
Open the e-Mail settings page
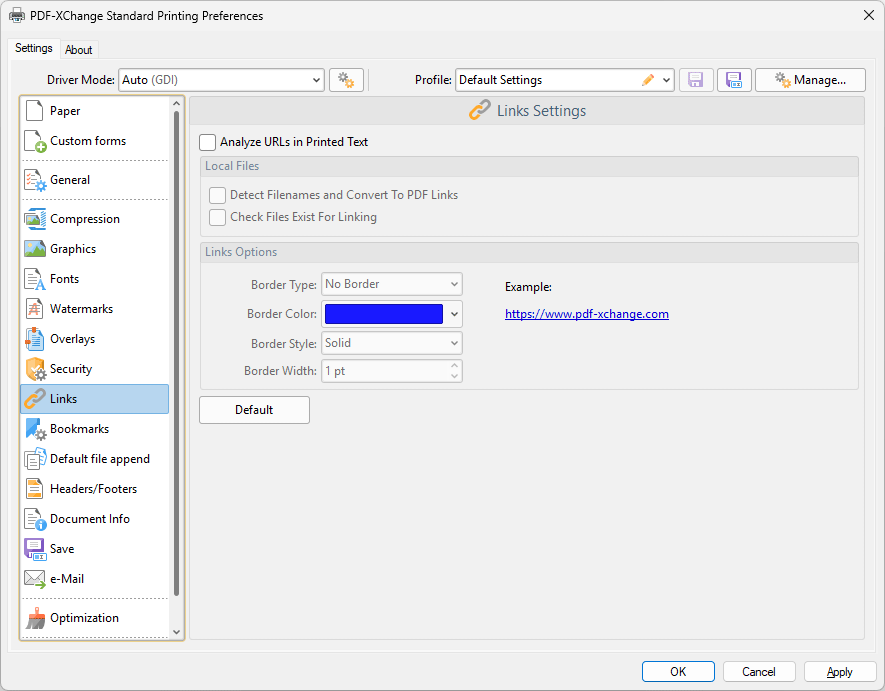click(x=66, y=579)
